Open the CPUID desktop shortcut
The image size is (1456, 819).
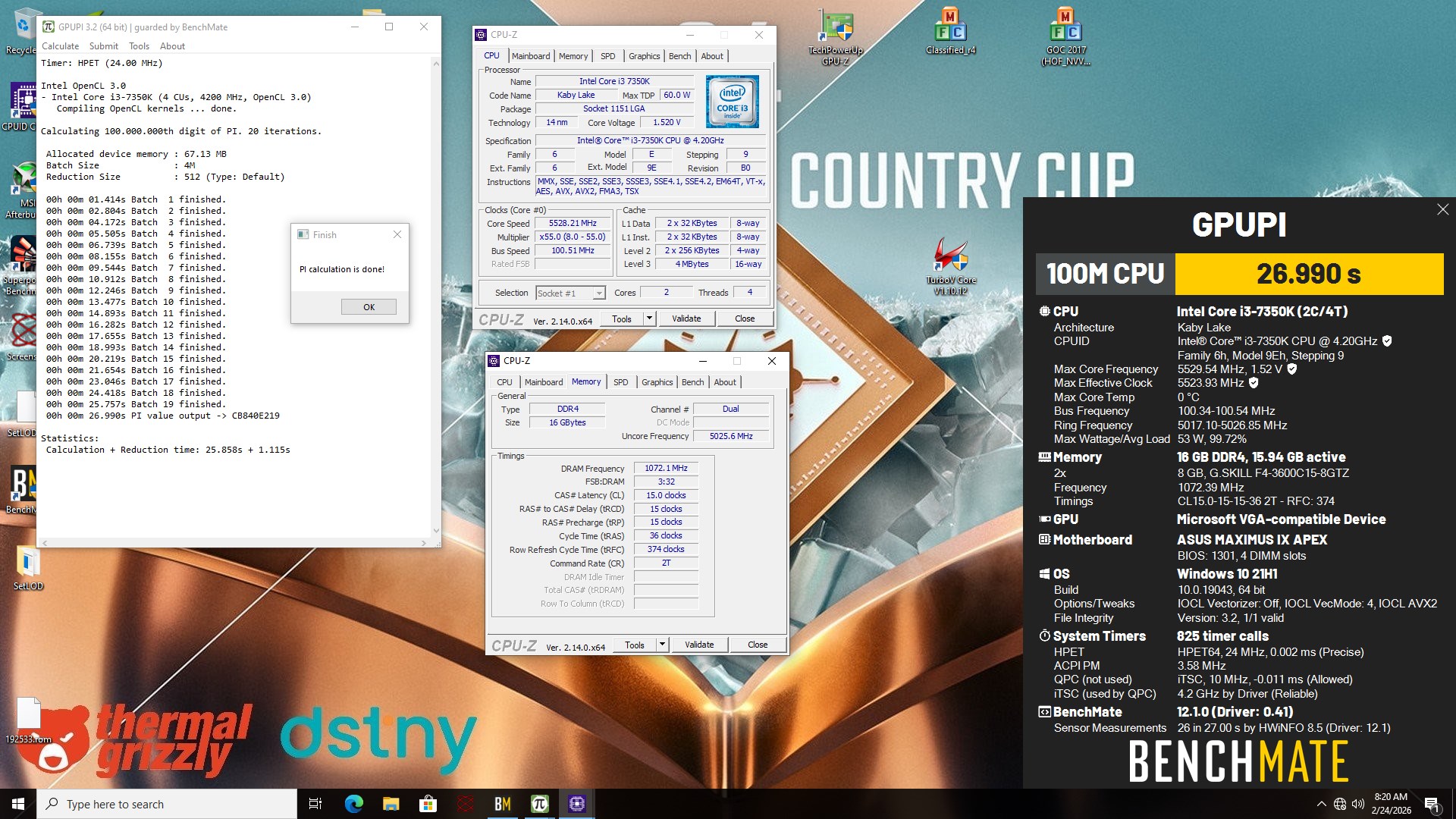[21, 106]
